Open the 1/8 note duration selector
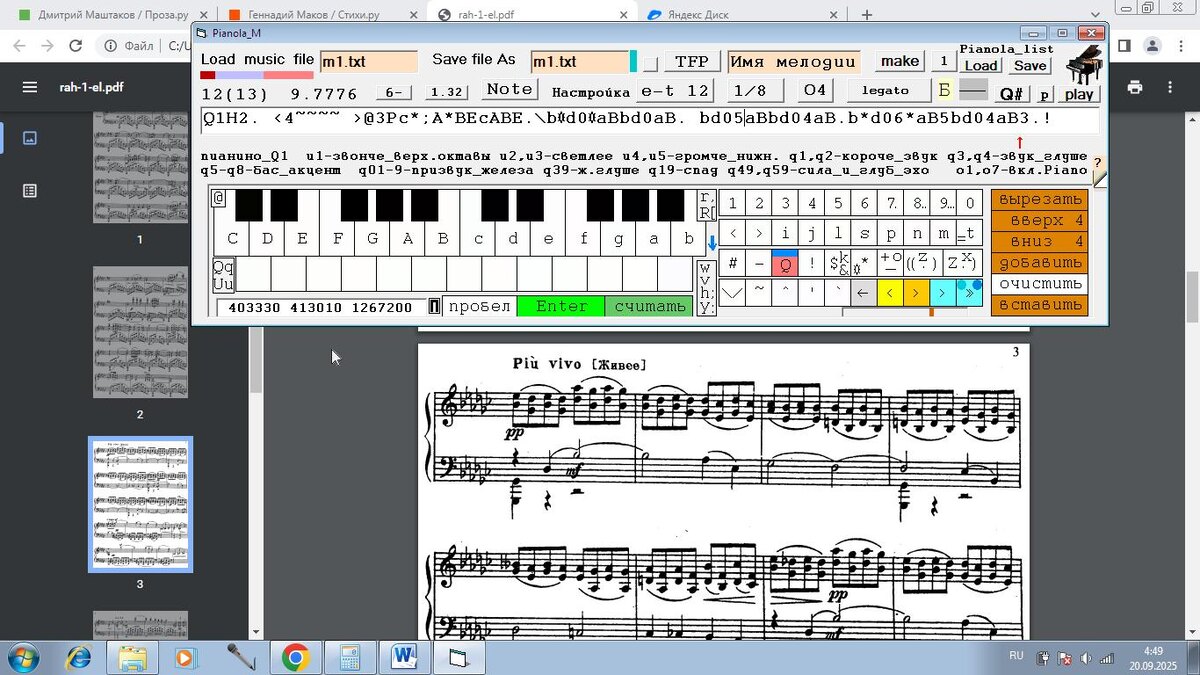The height and width of the screenshot is (675, 1200). coord(750,90)
